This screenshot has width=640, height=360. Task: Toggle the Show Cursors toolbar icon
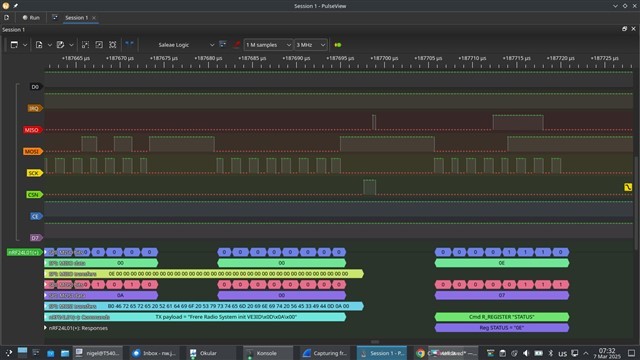[129, 44]
